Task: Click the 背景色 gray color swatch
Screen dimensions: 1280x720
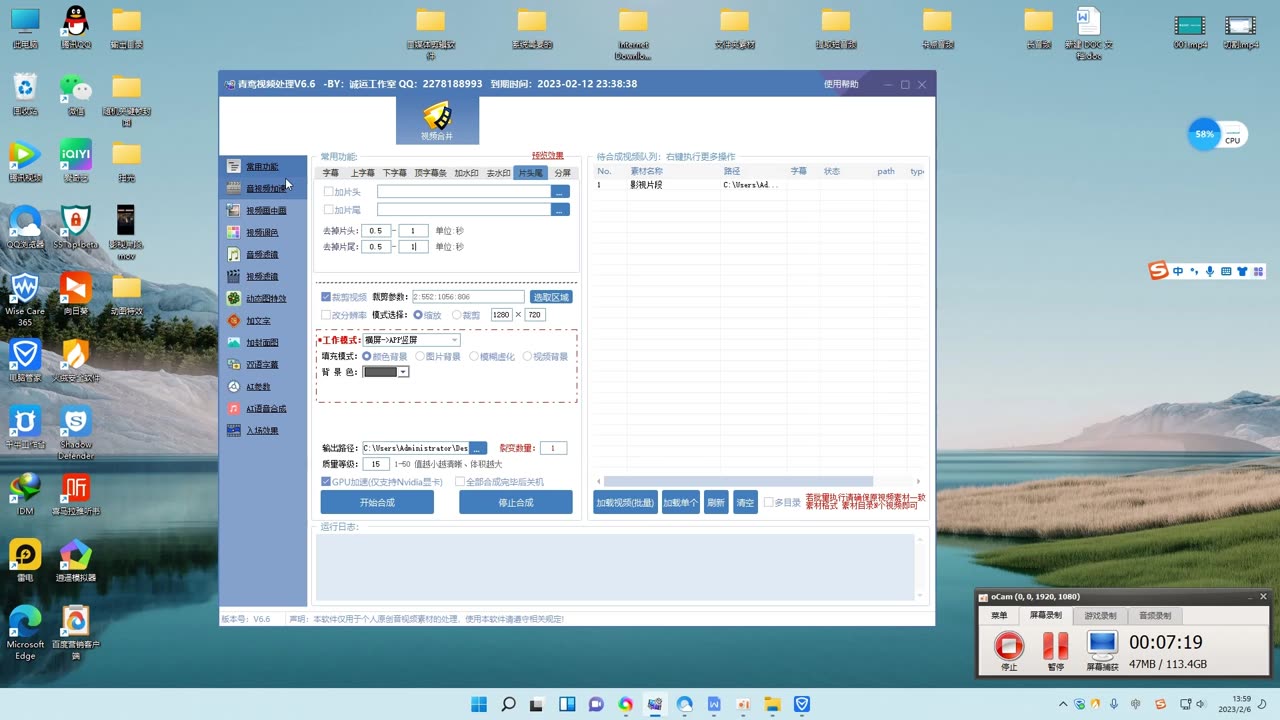Action: (380, 372)
